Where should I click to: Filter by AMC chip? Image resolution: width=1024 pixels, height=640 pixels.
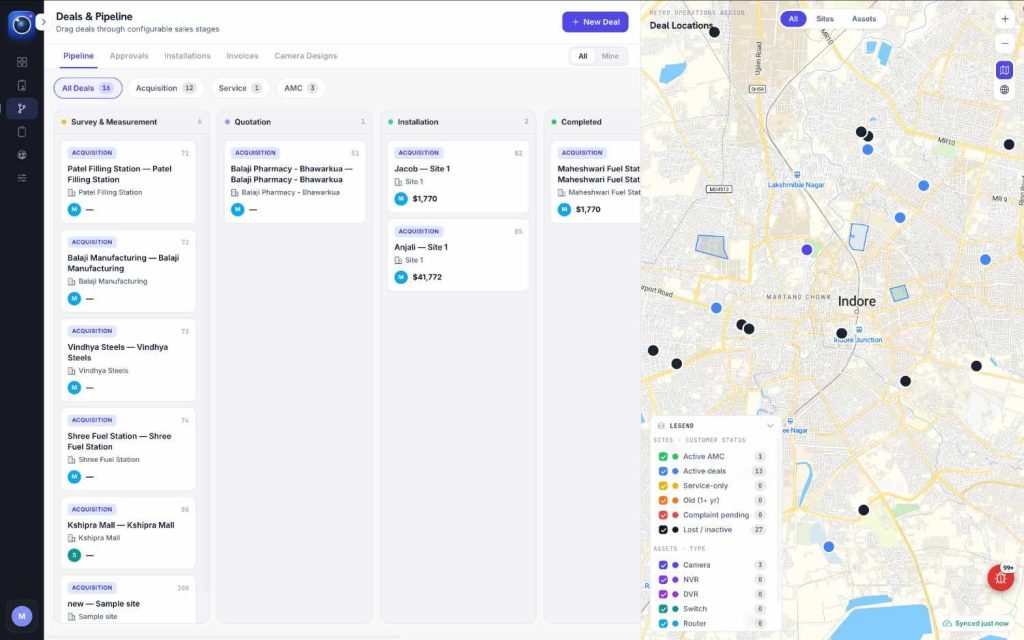tap(300, 88)
